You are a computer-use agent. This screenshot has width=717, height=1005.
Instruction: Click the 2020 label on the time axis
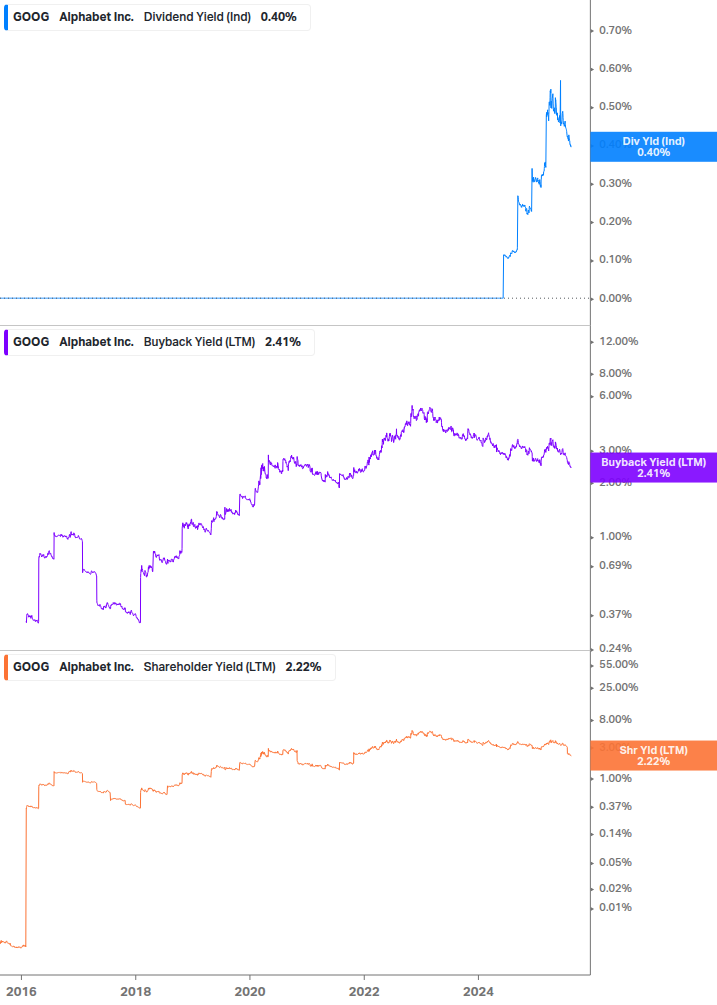coord(250,992)
